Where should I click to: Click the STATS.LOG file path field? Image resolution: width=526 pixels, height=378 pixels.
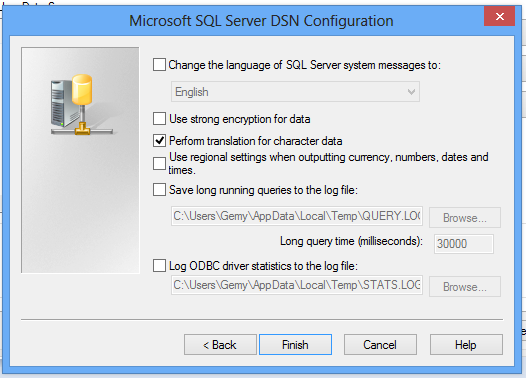click(297, 285)
